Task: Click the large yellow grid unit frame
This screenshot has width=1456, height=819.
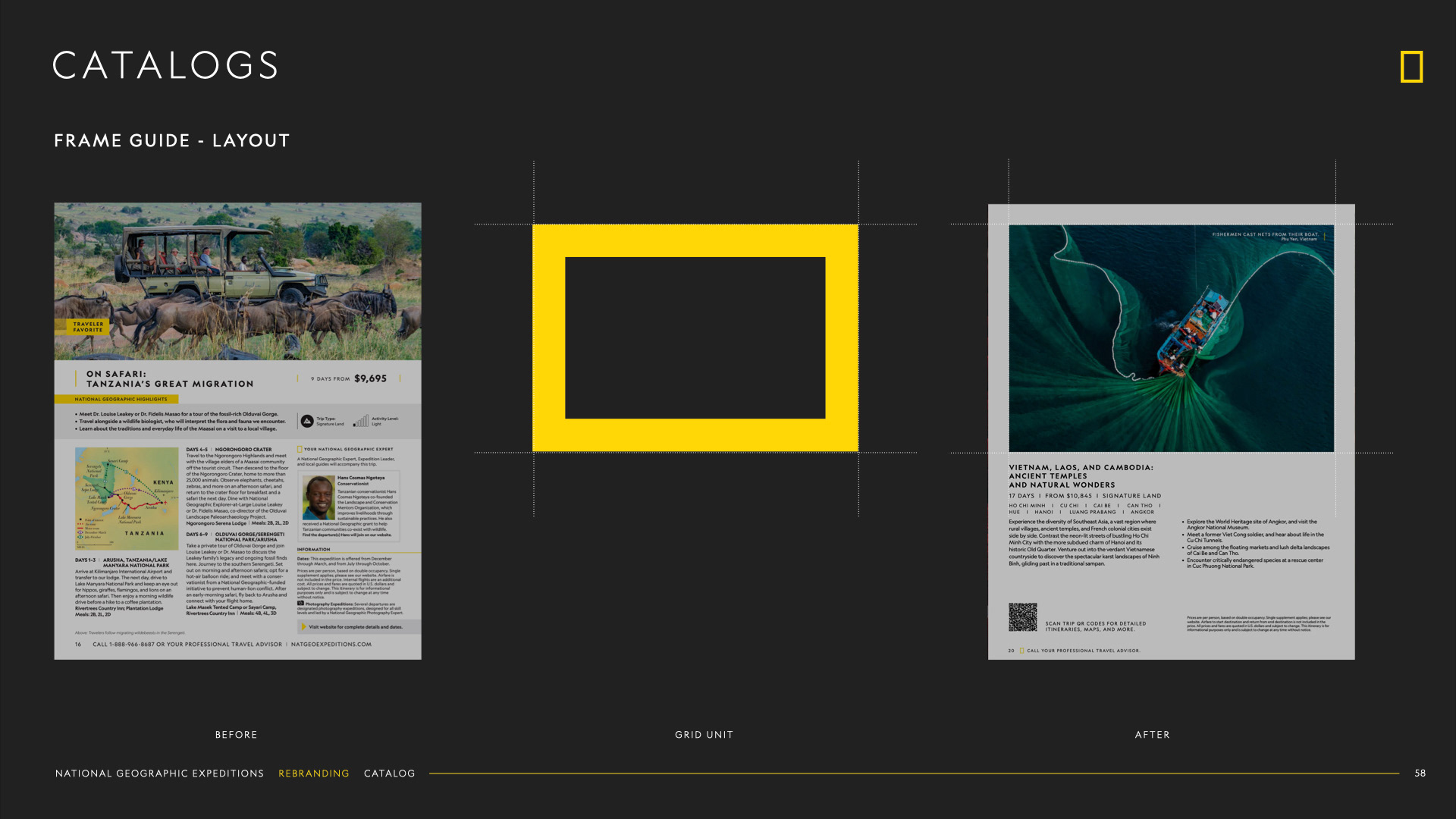Action: coord(695,240)
